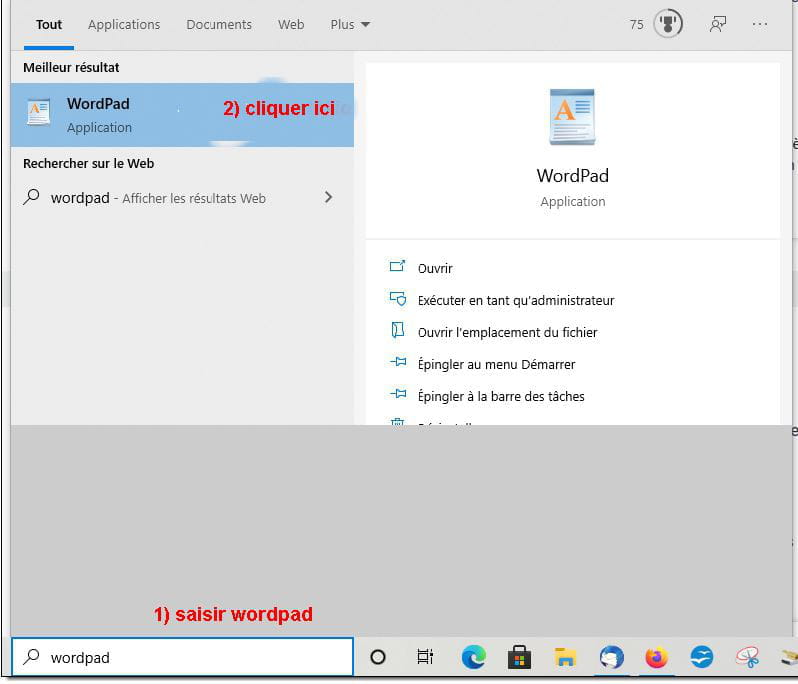Click the Cortana circle taskbar icon
This screenshot has width=798, height=684.
tap(378, 657)
